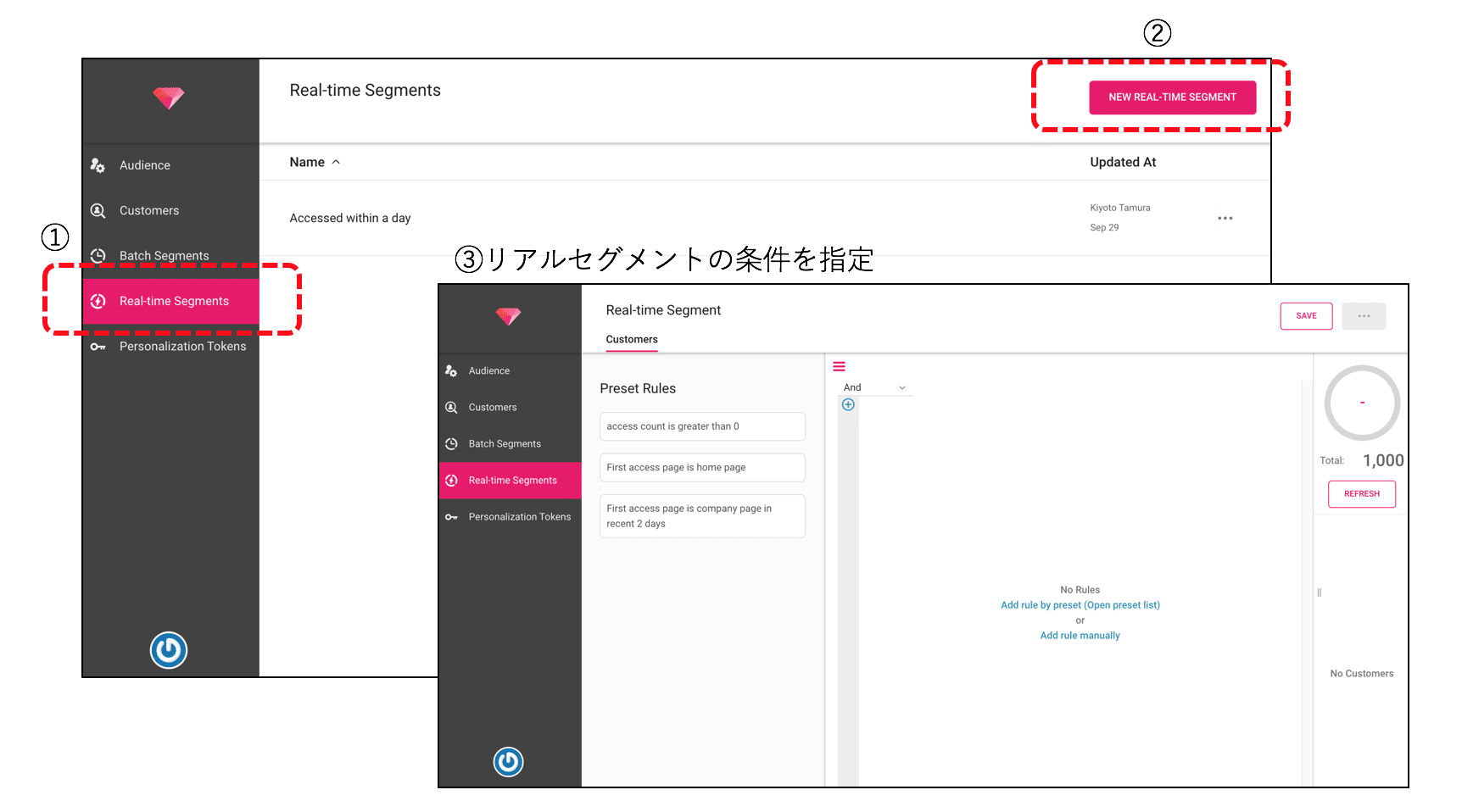Open more options button next to Save
This screenshot has width=1462, height=812.
point(1363,316)
